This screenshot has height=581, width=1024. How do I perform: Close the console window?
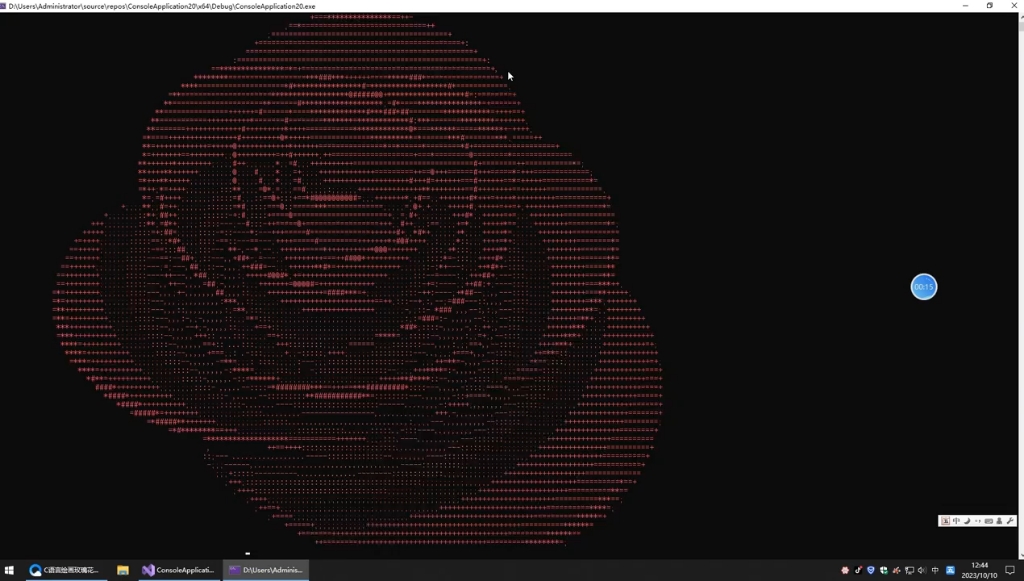point(1014,6)
